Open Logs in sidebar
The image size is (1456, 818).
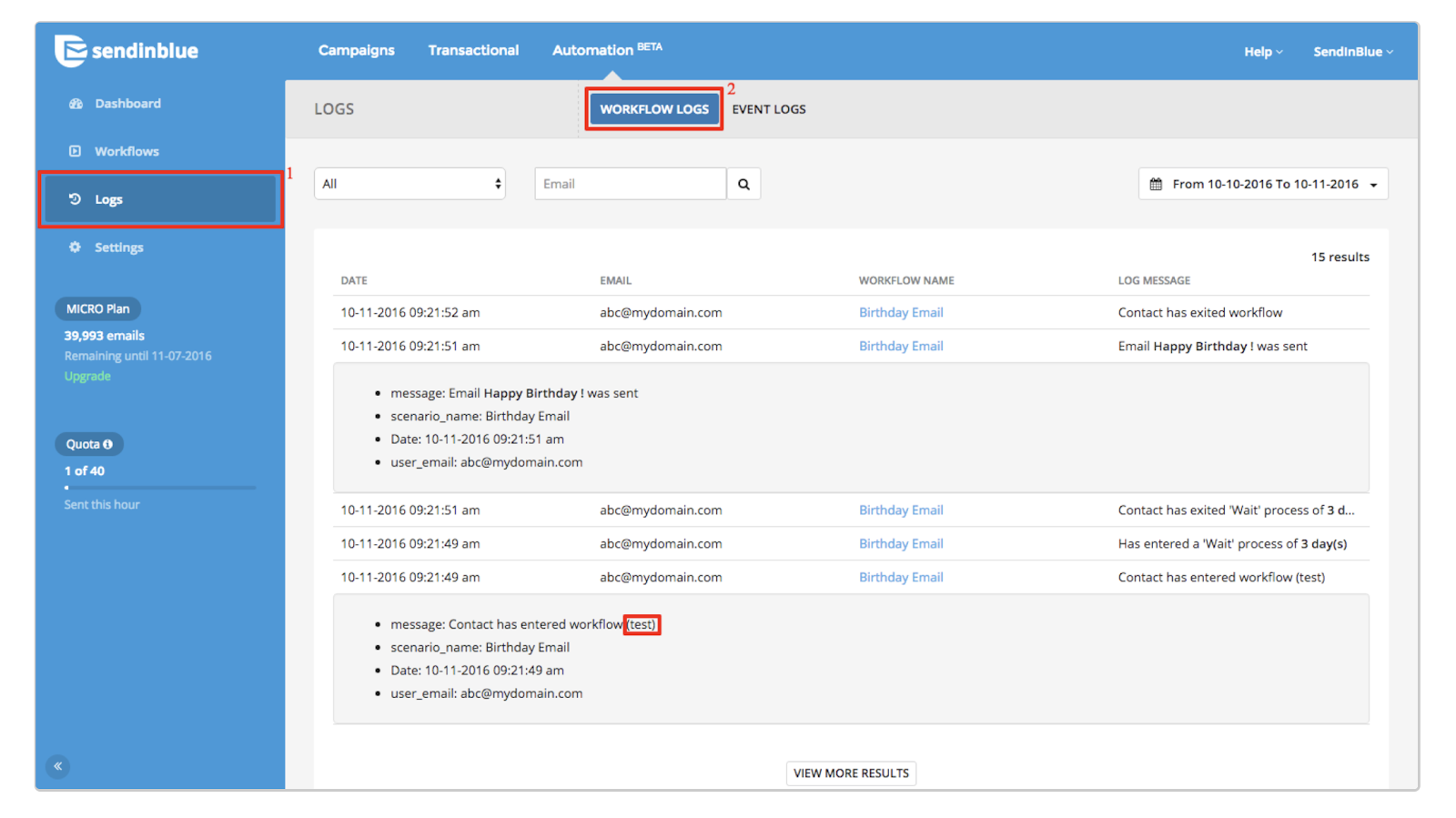coord(159,199)
